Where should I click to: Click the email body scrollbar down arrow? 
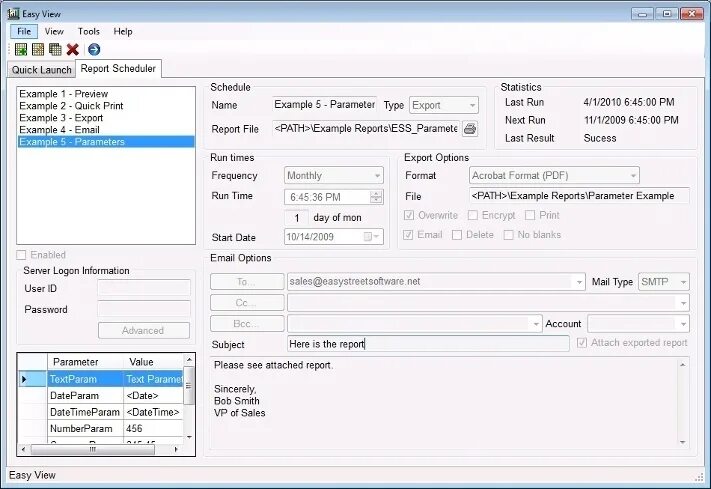pos(682,442)
